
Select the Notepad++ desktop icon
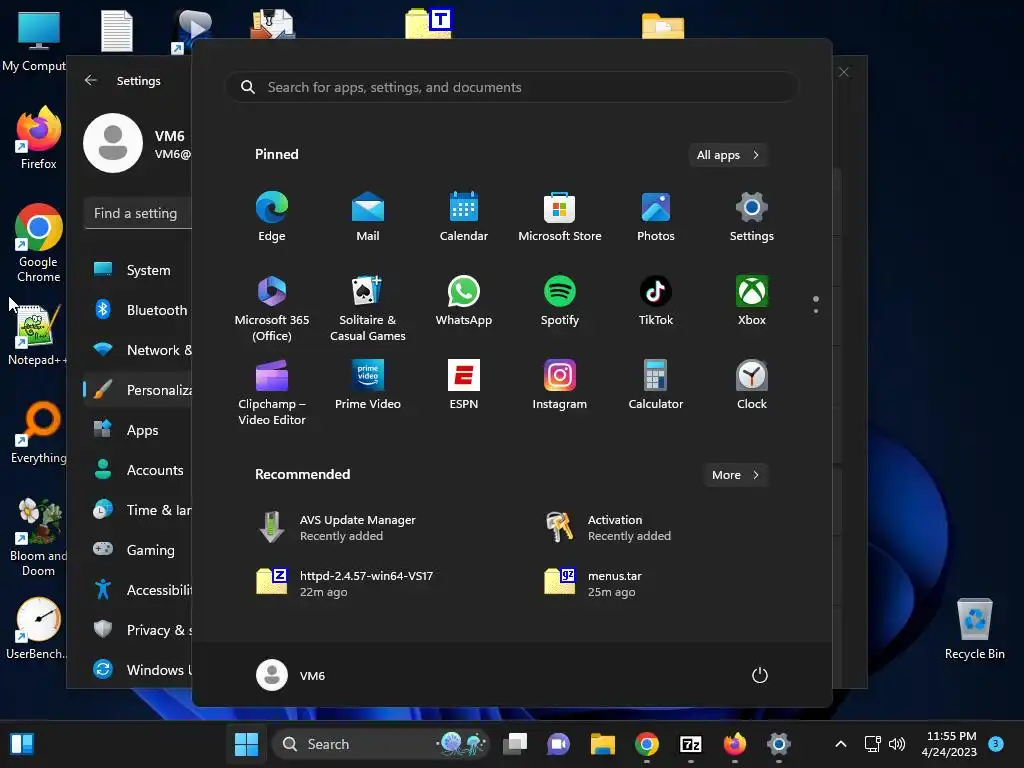click(x=38, y=334)
